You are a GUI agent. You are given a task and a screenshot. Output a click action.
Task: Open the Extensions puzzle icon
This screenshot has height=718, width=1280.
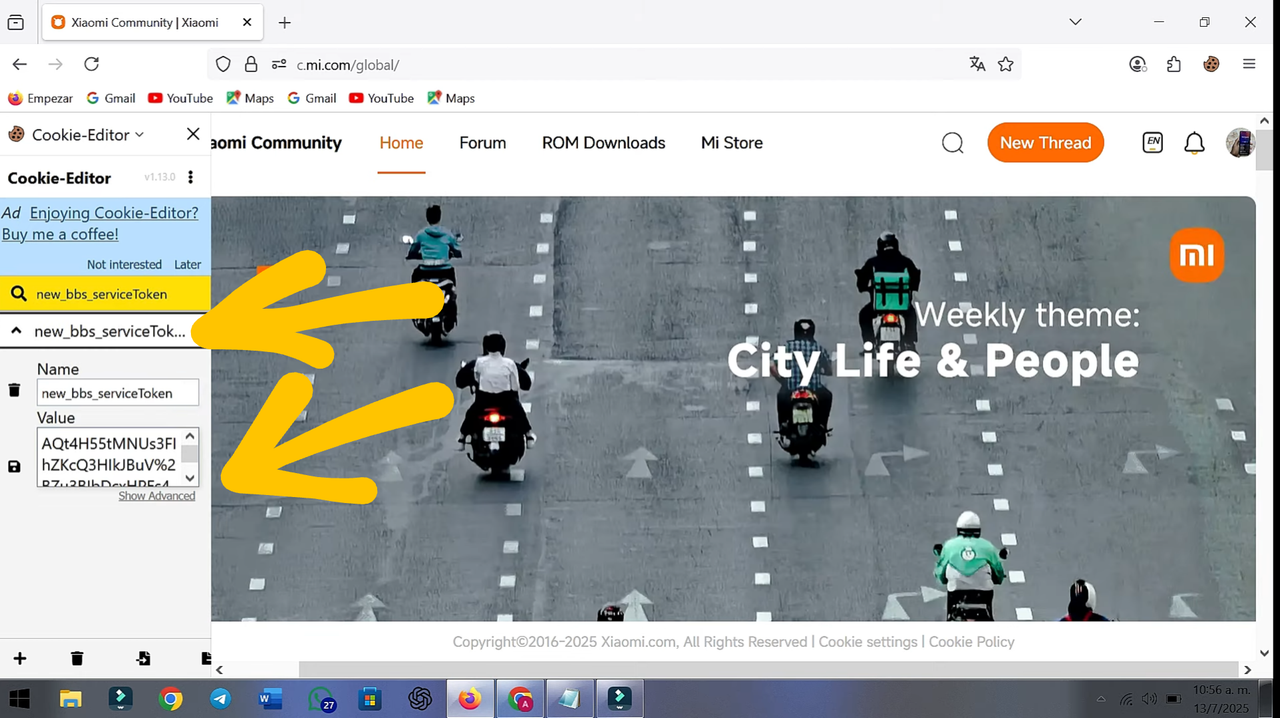(x=1174, y=64)
